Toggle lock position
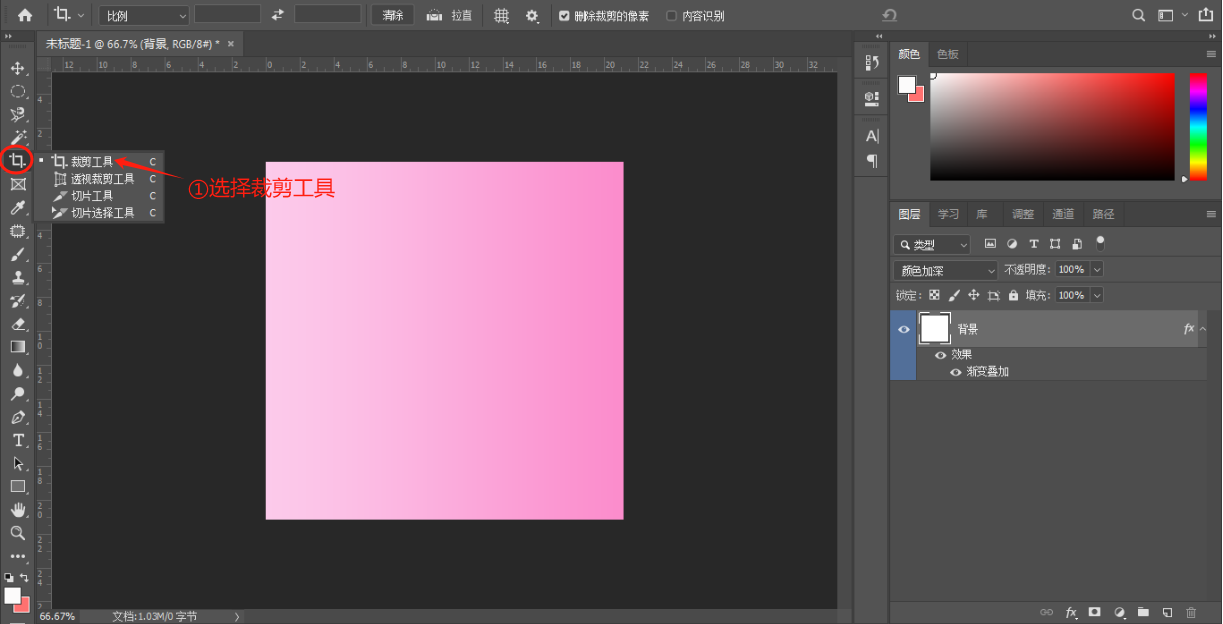This screenshot has width=1223, height=624. pos(974,296)
